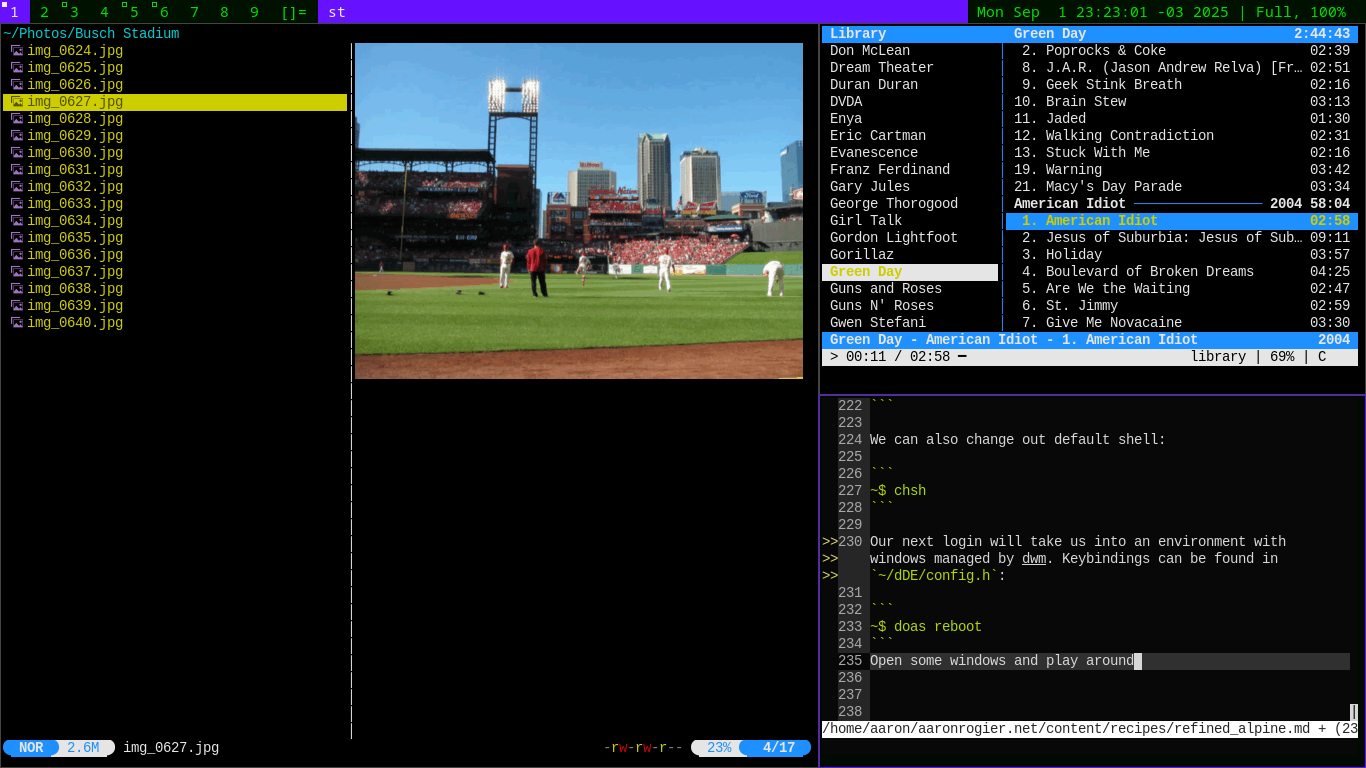Click editor line 235 text

pos(1002,661)
